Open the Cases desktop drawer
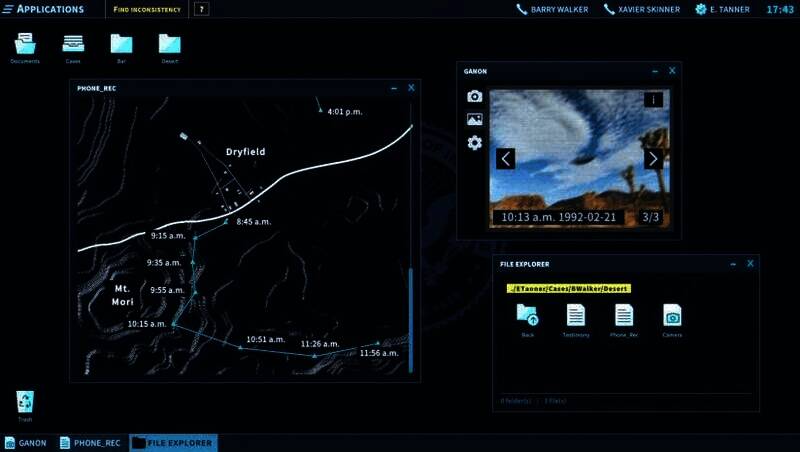800x452 pixels. [73, 44]
